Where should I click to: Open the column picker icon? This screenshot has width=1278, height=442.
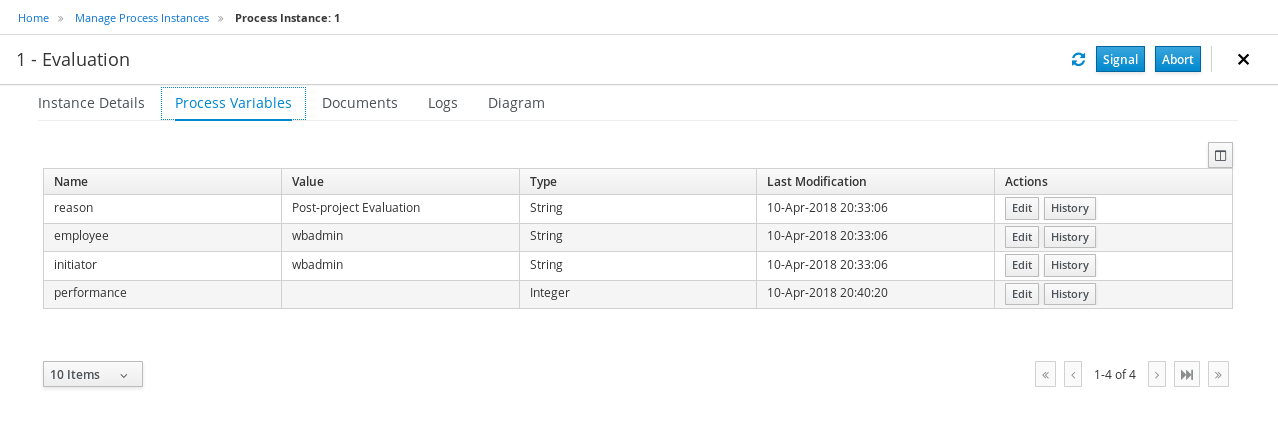[x=1220, y=155]
